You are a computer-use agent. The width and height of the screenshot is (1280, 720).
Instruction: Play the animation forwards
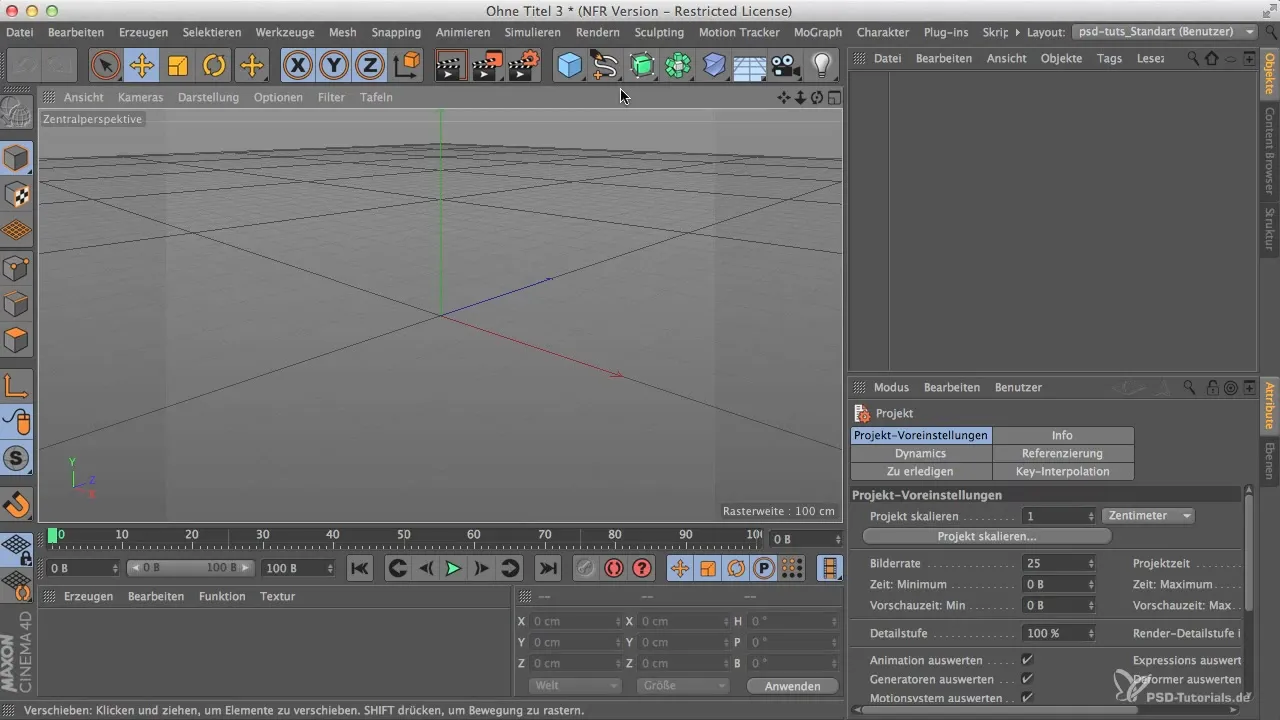pyautogui.click(x=453, y=568)
